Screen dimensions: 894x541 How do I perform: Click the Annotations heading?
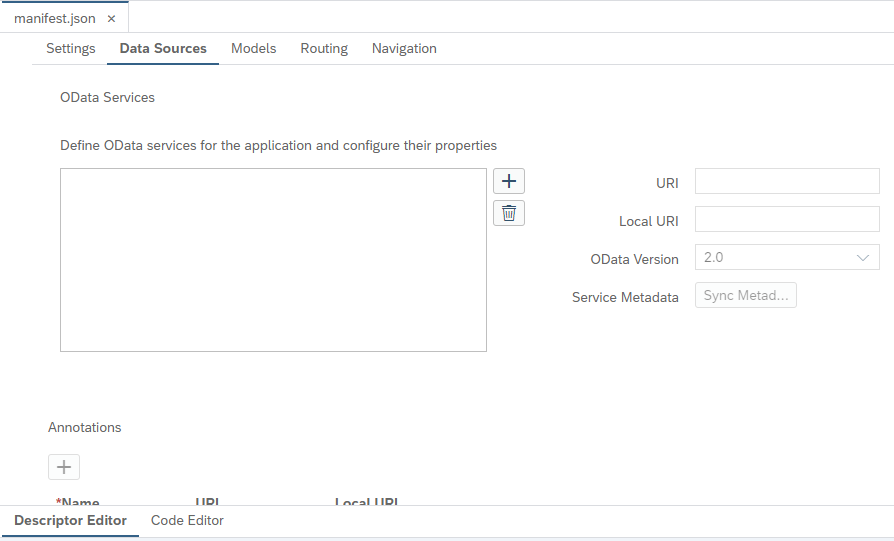point(84,428)
